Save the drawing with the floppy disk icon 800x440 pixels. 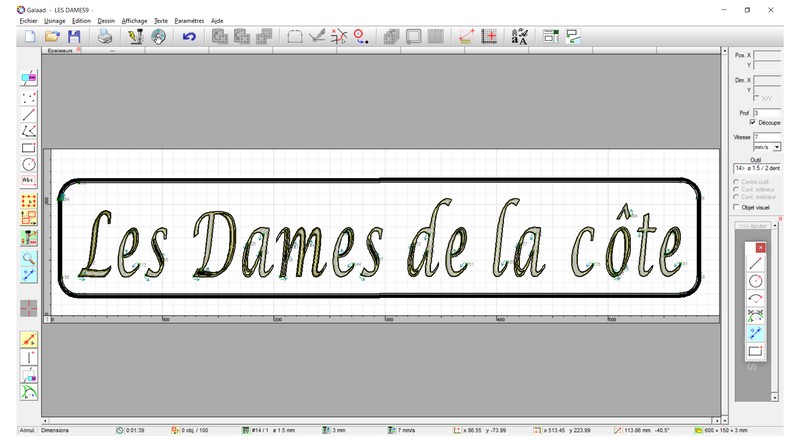click(74, 37)
